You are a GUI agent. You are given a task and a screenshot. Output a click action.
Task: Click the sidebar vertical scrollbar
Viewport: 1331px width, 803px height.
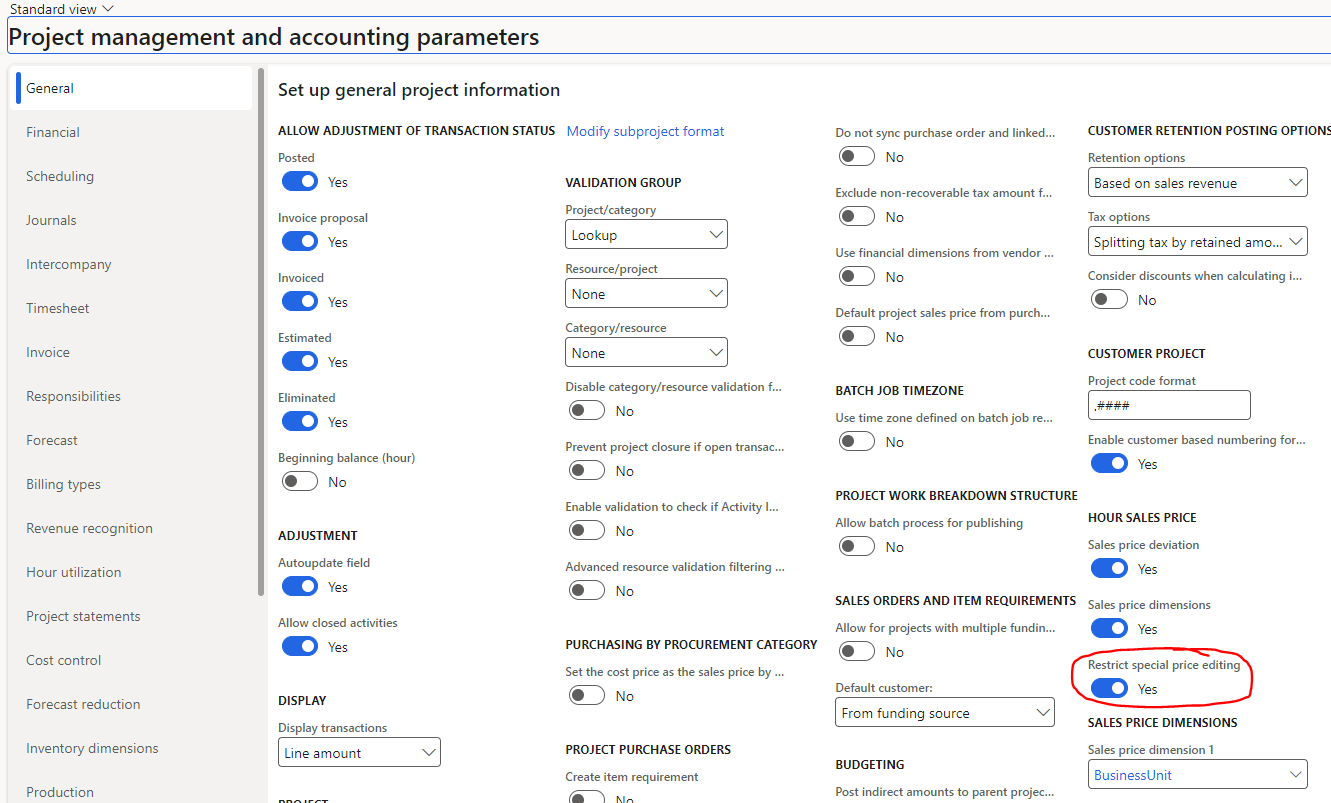coord(261,332)
